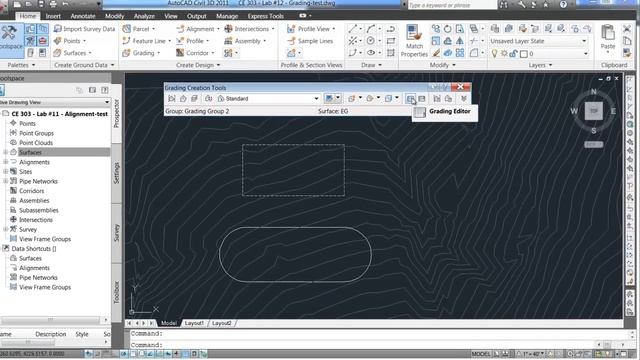
Task: Click the Profile View button
Action: (311, 29)
